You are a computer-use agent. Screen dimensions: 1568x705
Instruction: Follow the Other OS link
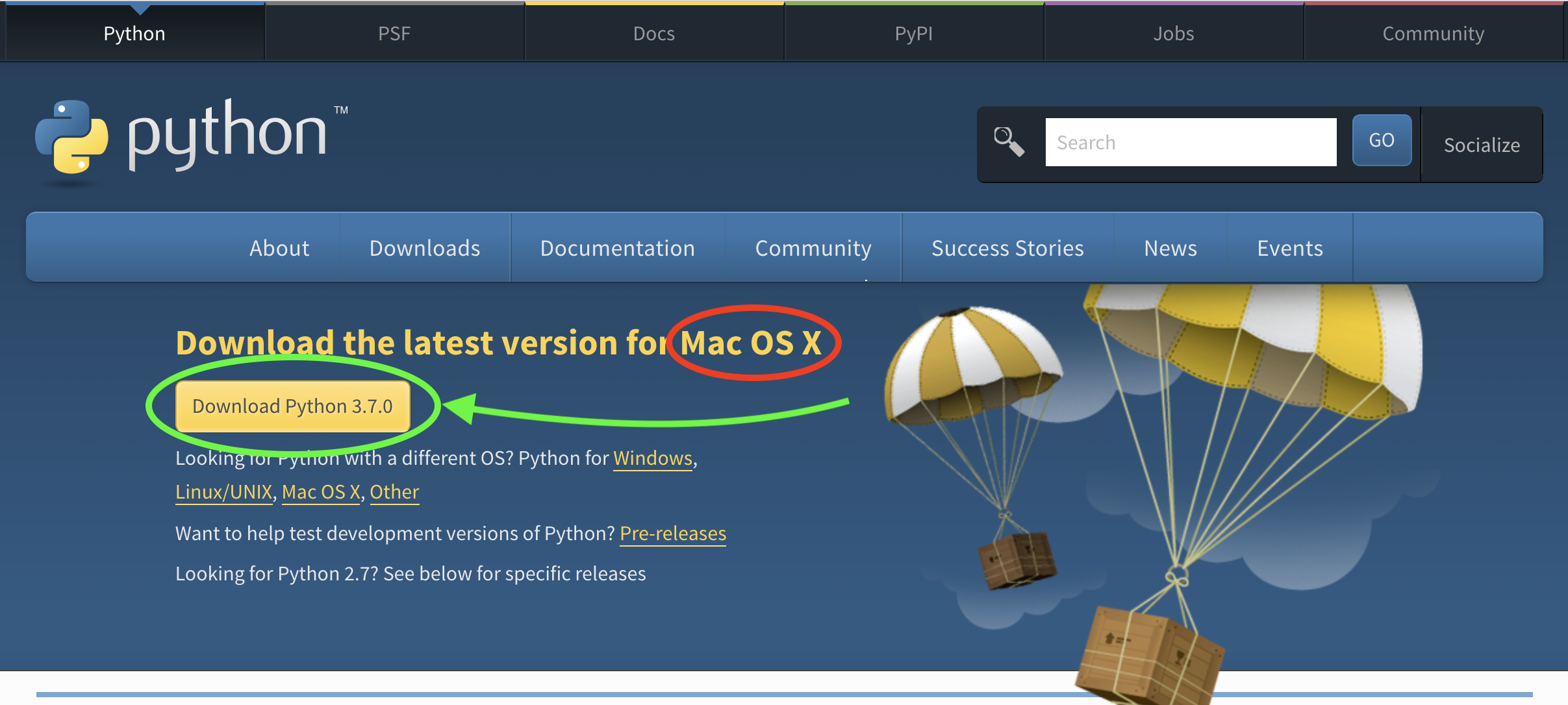click(394, 492)
